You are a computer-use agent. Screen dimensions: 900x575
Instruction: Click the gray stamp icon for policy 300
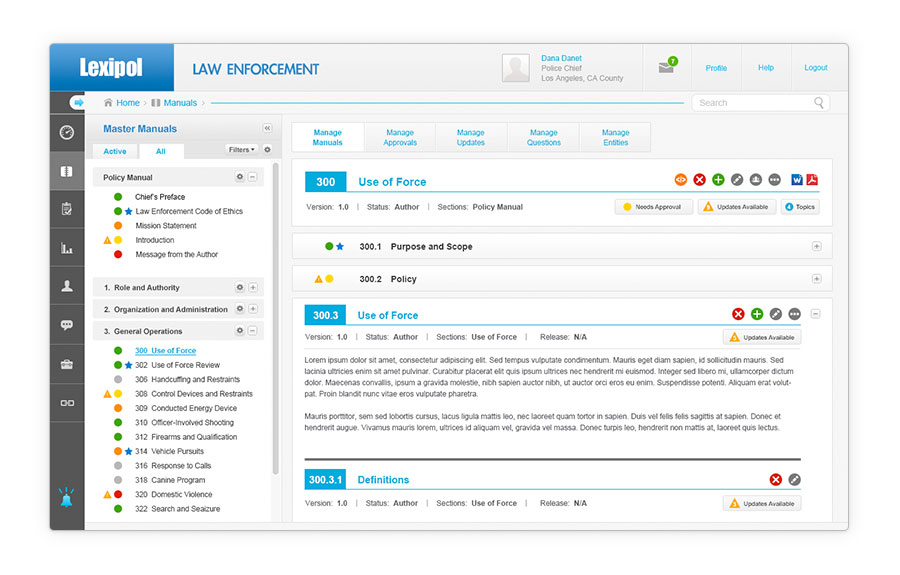tap(756, 180)
